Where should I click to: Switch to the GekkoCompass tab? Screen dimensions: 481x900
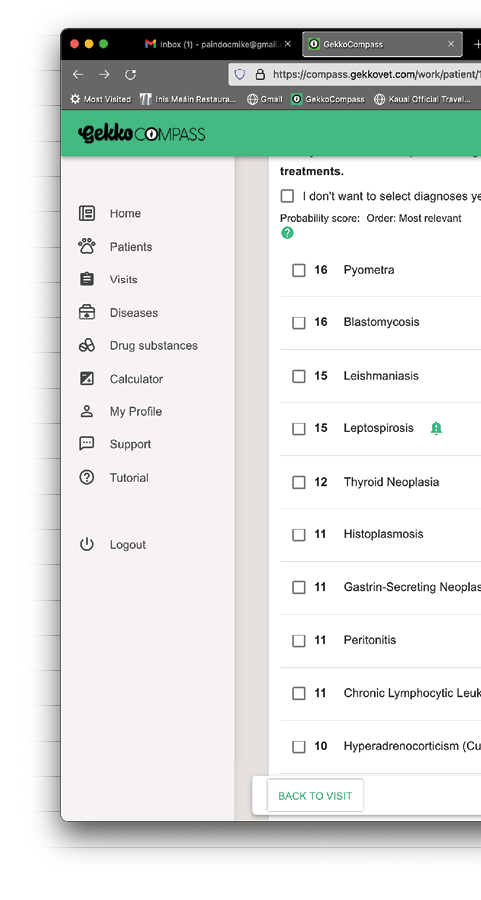pos(382,44)
